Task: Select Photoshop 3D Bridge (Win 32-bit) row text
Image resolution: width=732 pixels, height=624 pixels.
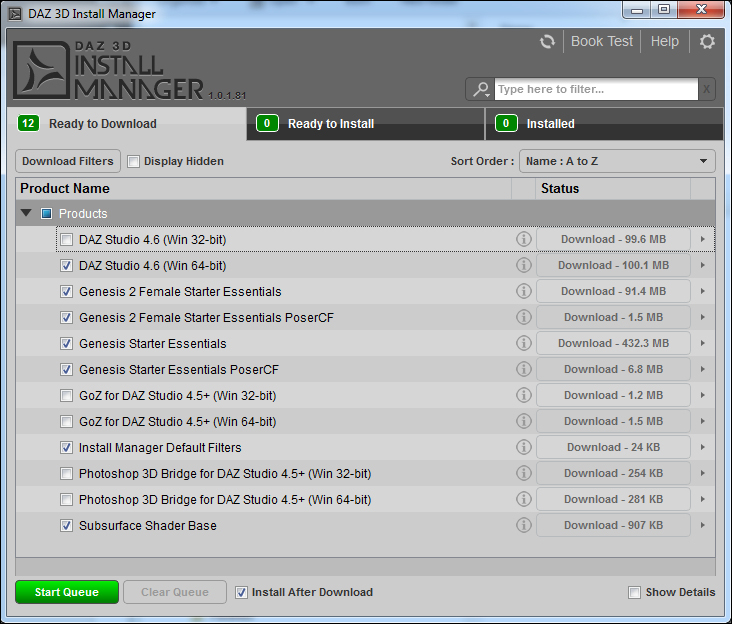Action: pyautogui.click(x=225, y=474)
